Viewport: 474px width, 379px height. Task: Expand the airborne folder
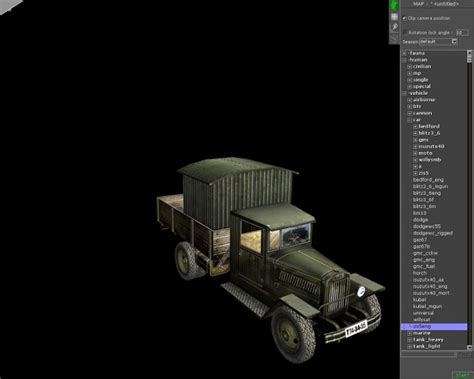410,100
